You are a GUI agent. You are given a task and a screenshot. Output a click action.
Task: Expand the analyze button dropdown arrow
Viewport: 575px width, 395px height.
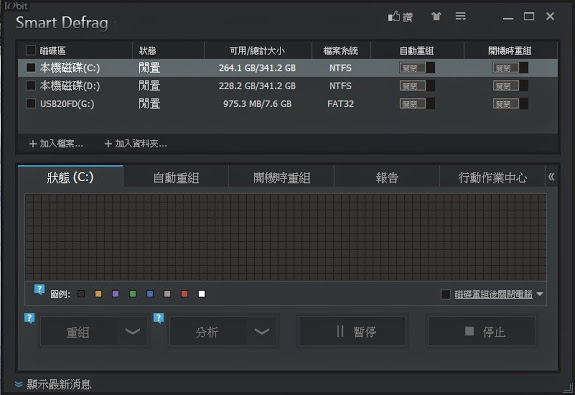pyautogui.click(x=261, y=332)
